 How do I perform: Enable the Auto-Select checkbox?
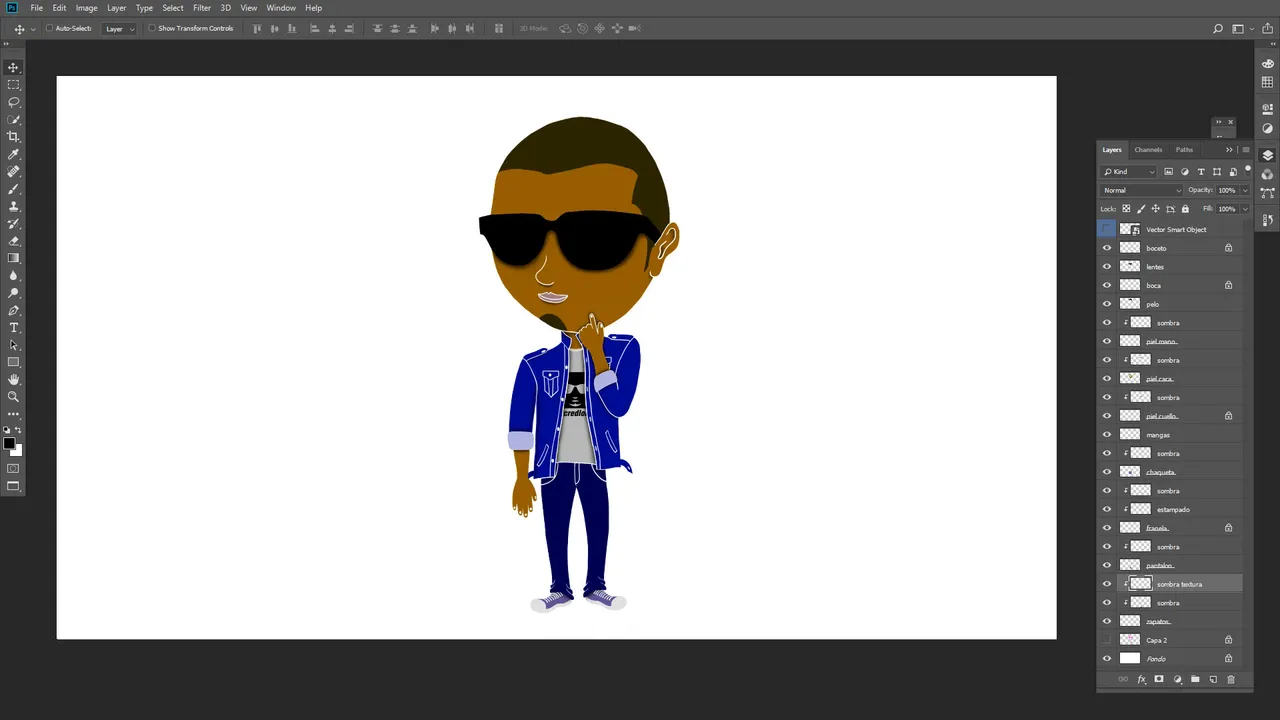click(x=49, y=28)
